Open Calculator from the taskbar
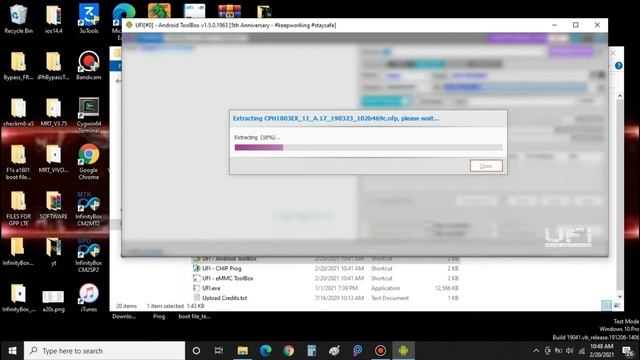Screen dimensions: 640x360 312,351
